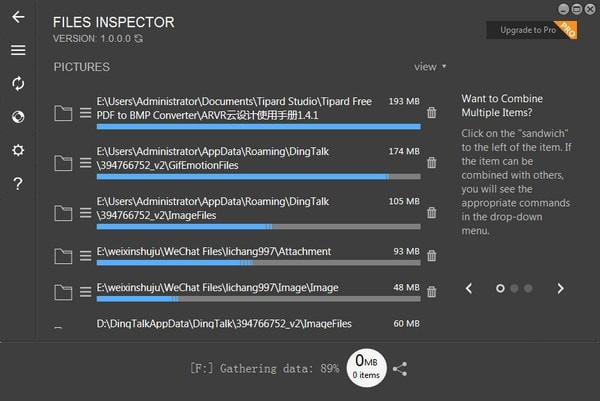Go to previous tip with left arrow
600x401 pixels.
pos(468,288)
